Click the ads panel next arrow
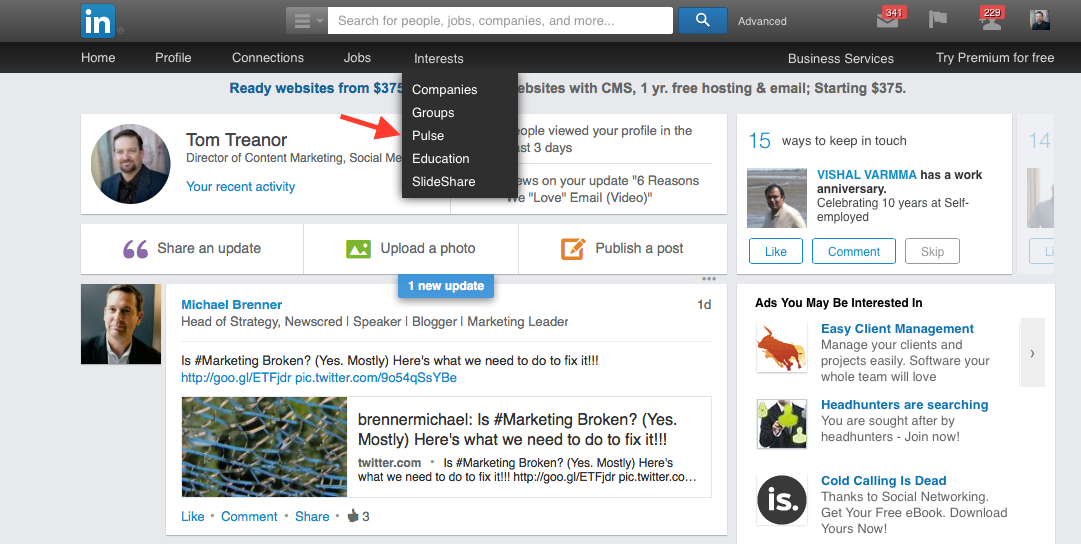 tap(1032, 353)
